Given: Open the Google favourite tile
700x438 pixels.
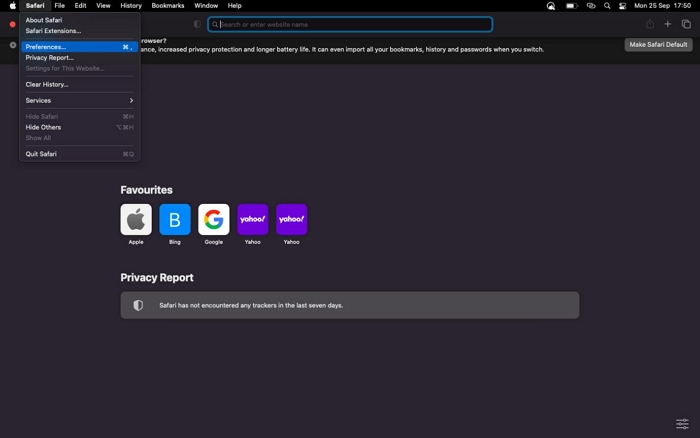Looking at the screenshot, I should (213, 219).
